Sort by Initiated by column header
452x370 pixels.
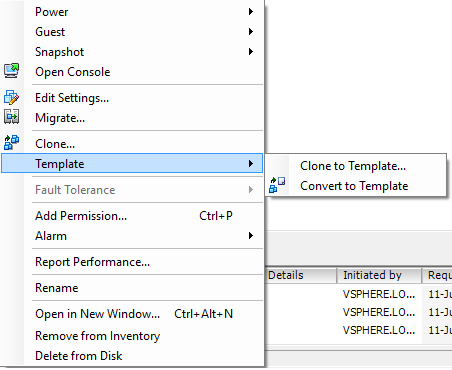click(x=379, y=275)
